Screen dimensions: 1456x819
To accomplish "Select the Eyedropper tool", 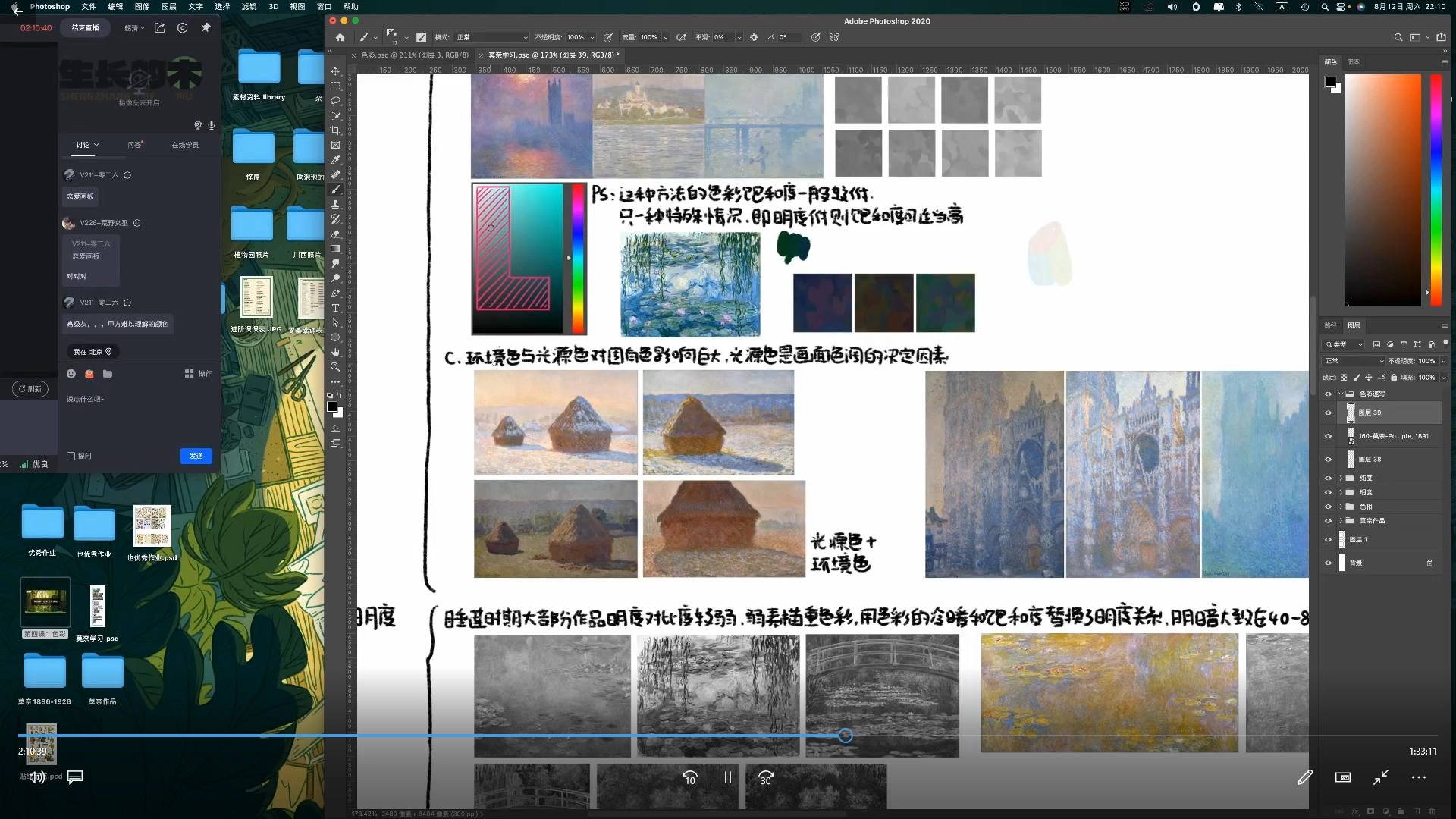I will tap(335, 160).
